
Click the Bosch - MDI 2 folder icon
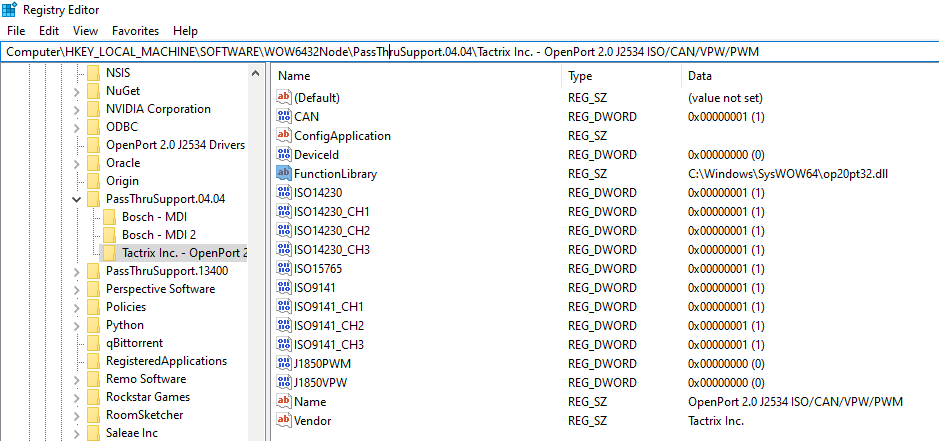[x=109, y=235]
